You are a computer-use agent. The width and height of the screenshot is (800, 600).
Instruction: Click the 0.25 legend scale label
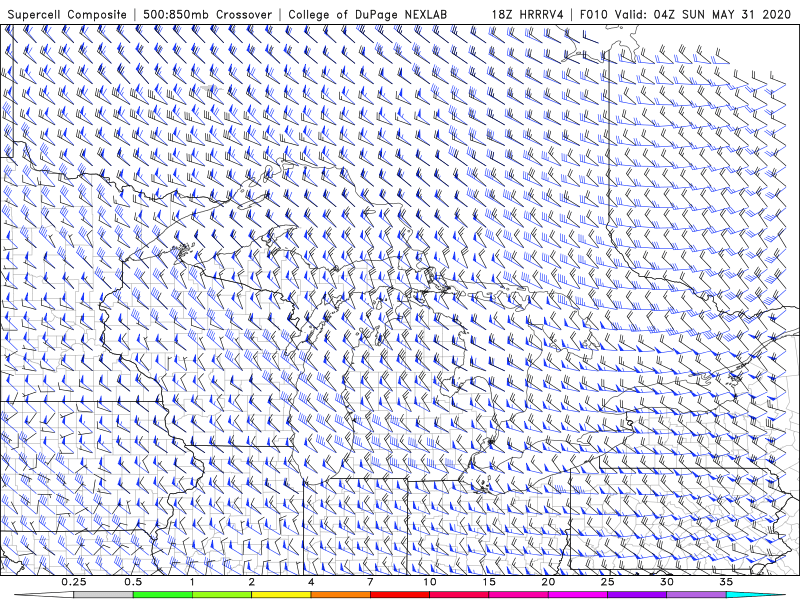coord(74,582)
